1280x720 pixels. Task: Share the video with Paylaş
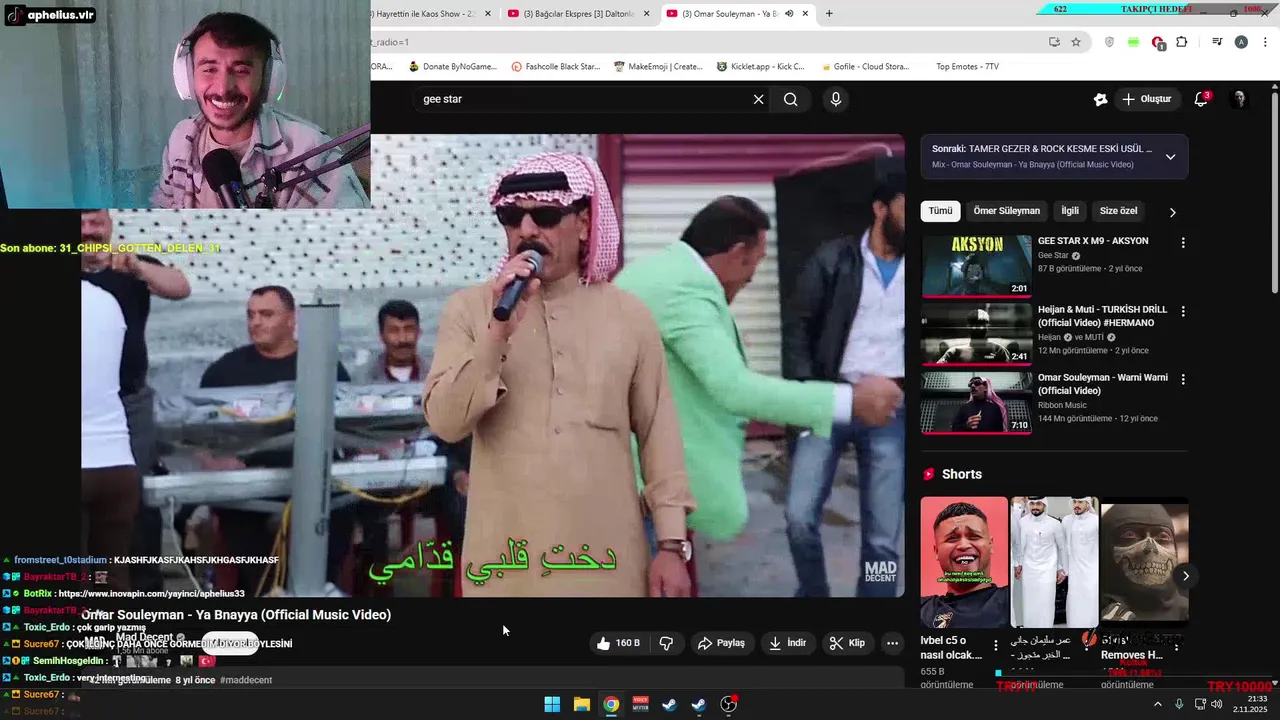[721, 643]
